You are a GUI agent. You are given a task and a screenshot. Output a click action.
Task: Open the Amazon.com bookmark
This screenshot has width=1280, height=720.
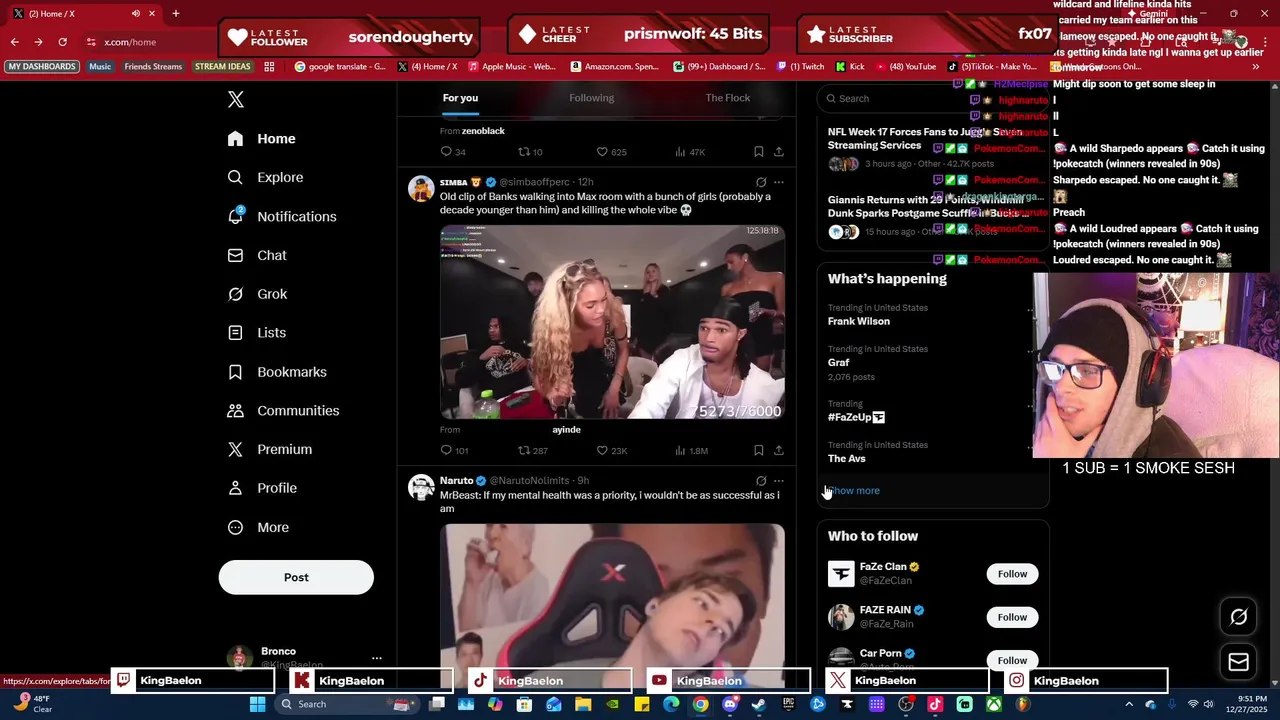coord(615,67)
